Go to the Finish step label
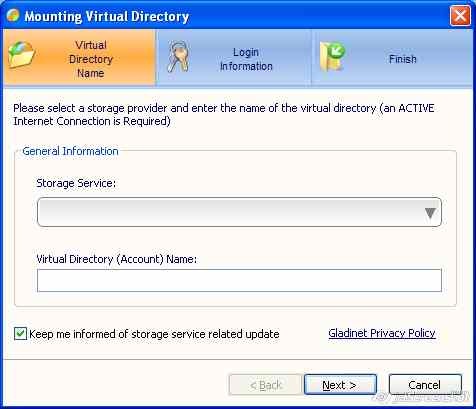 pos(403,59)
